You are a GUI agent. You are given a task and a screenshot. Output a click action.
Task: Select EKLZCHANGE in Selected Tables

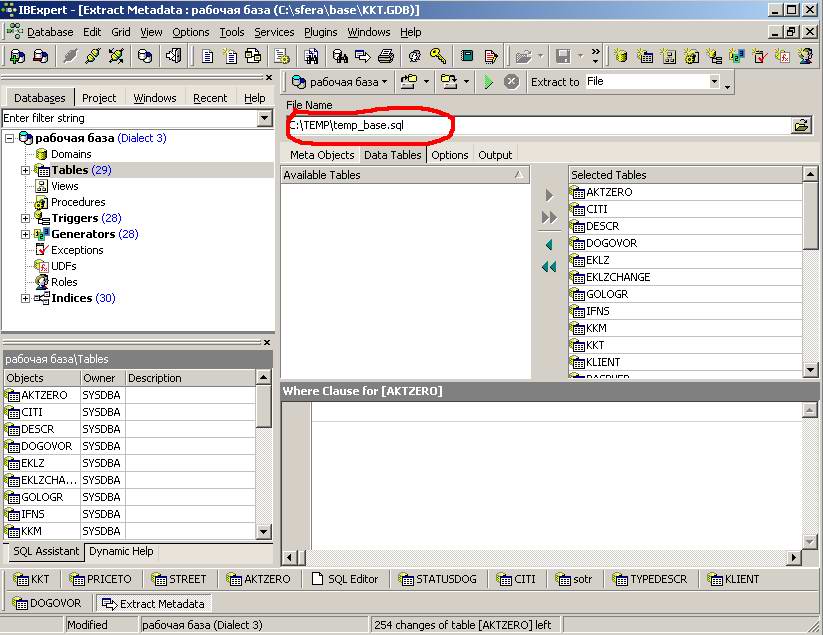pyautogui.click(x=685, y=277)
